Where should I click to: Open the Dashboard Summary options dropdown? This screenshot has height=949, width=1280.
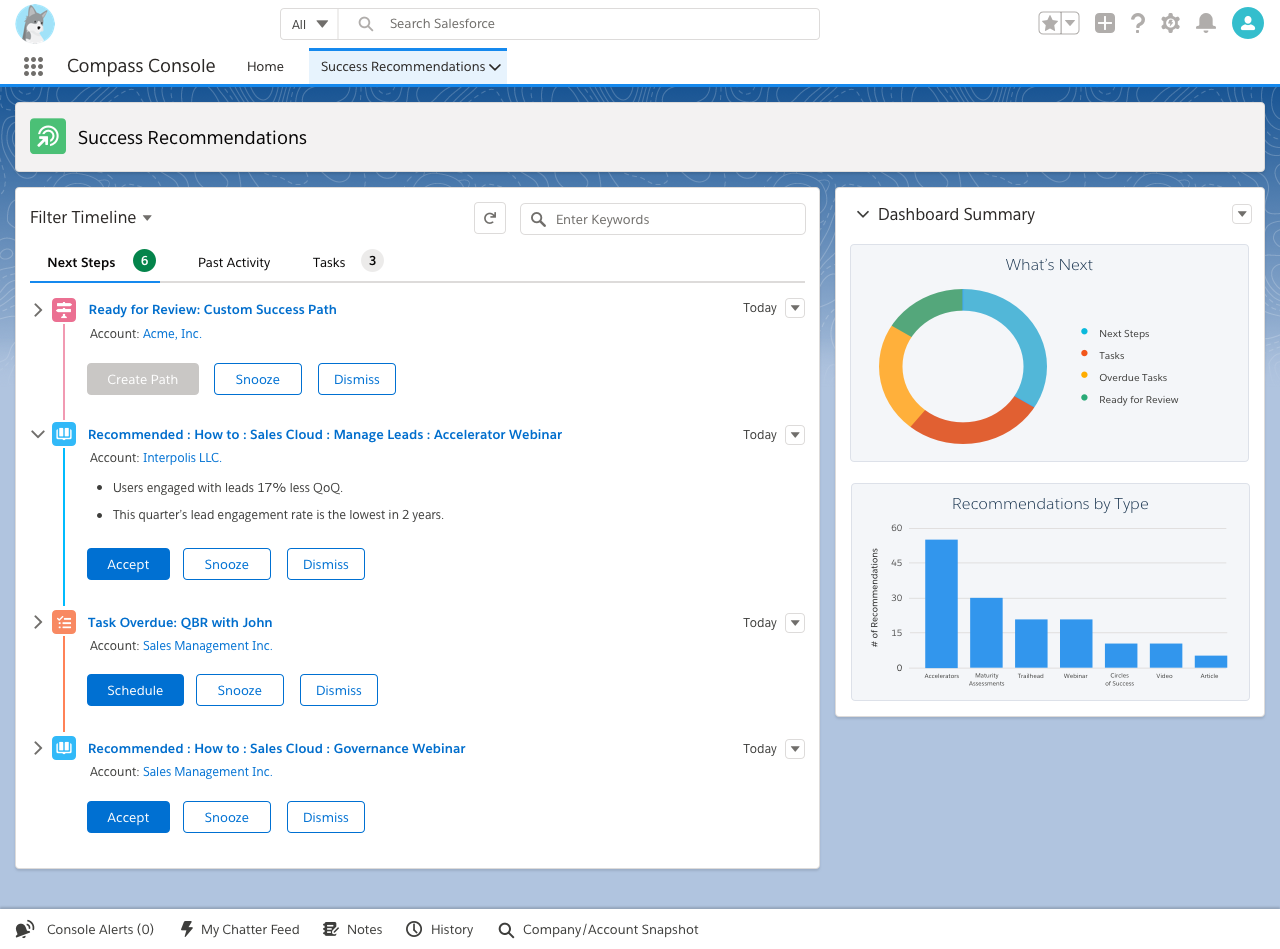(1242, 214)
